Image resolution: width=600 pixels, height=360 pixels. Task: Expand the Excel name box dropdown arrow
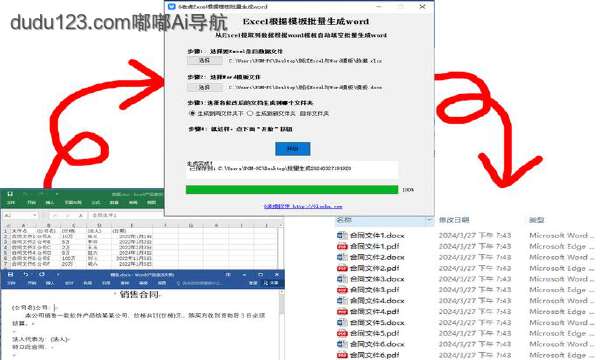tap(34, 215)
